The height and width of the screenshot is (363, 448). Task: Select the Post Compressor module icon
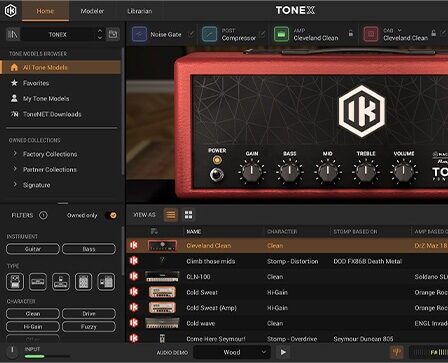pyautogui.click(x=209, y=34)
